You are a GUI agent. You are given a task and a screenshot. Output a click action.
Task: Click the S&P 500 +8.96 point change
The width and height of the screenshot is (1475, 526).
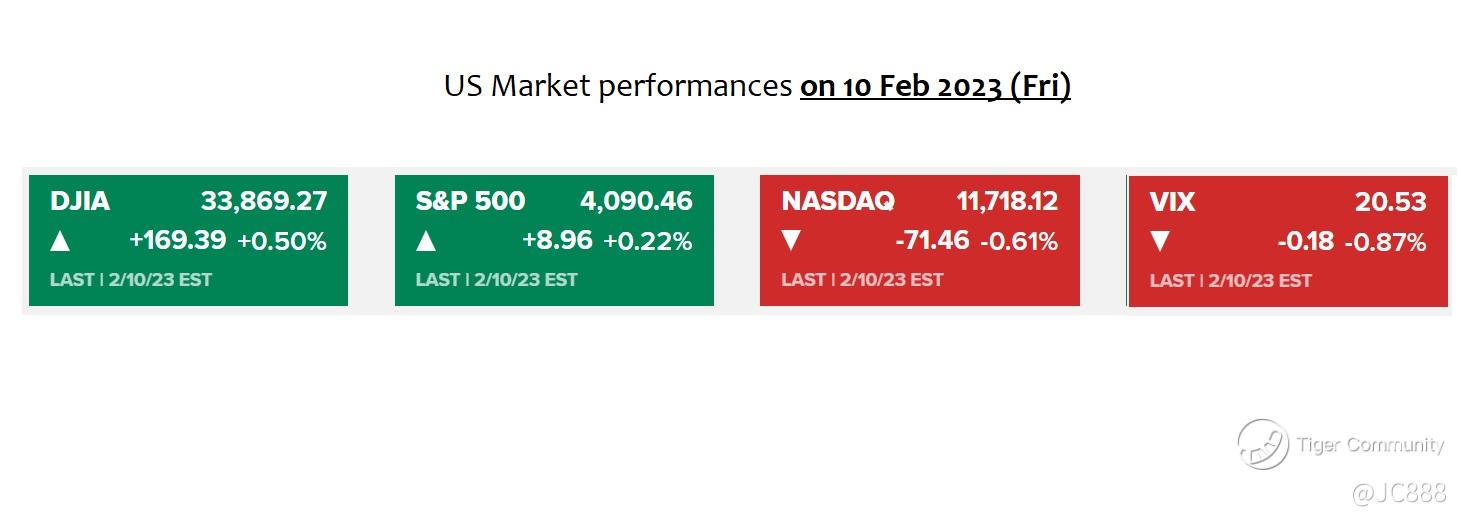(557, 241)
